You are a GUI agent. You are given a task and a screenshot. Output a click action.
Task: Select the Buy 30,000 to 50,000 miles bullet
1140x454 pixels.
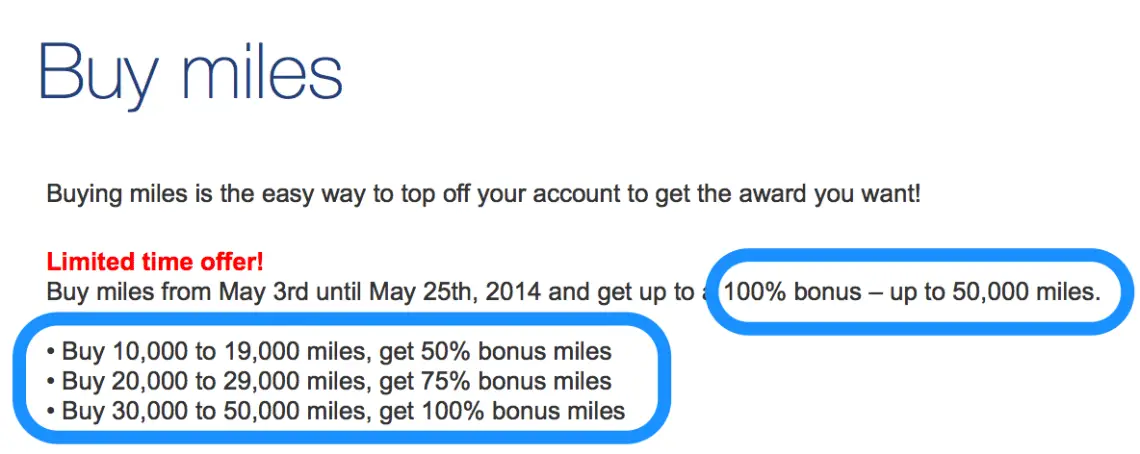336,410
